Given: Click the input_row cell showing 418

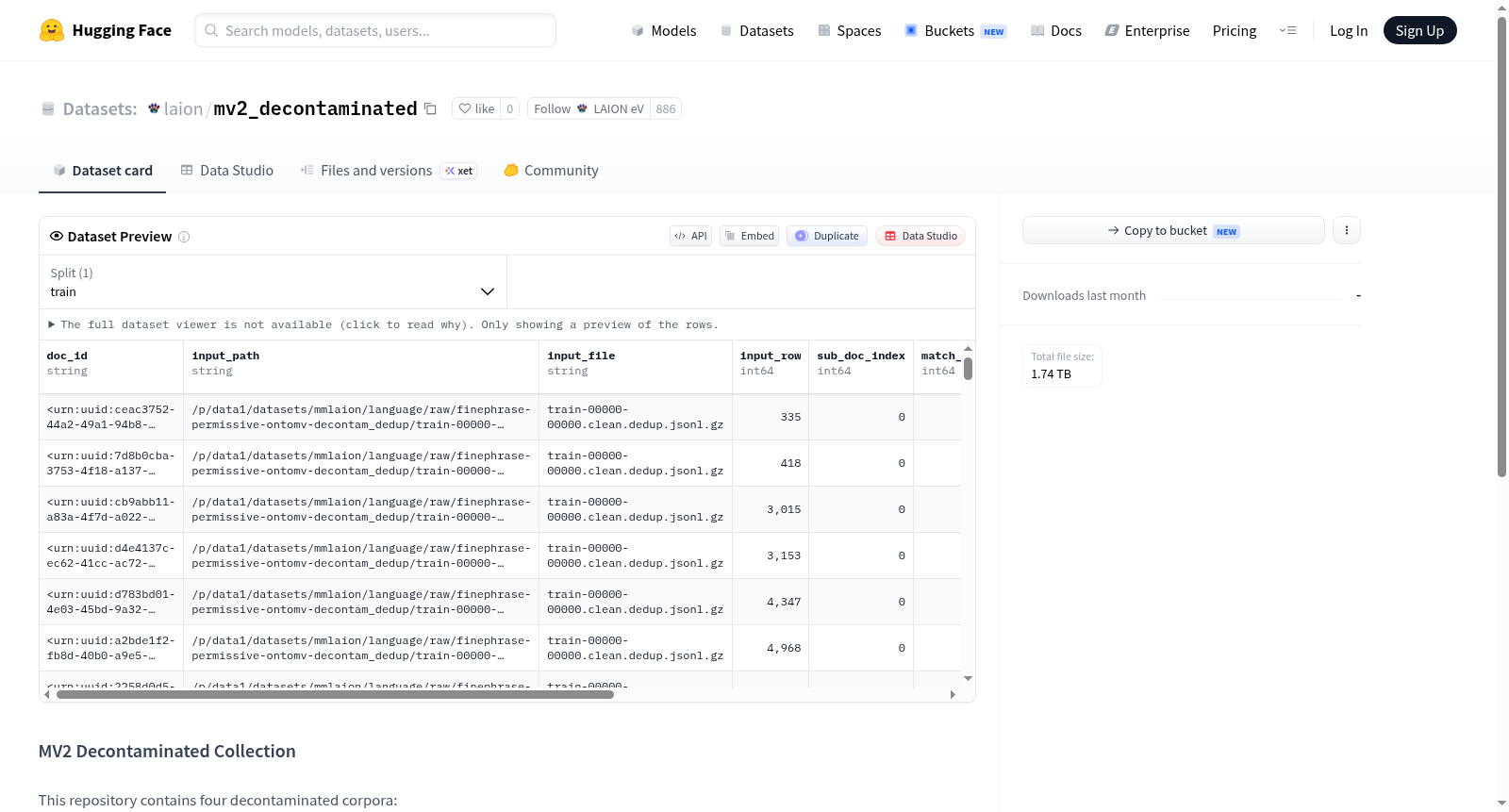Looking at the screenshot, I should tap(771, 463).
